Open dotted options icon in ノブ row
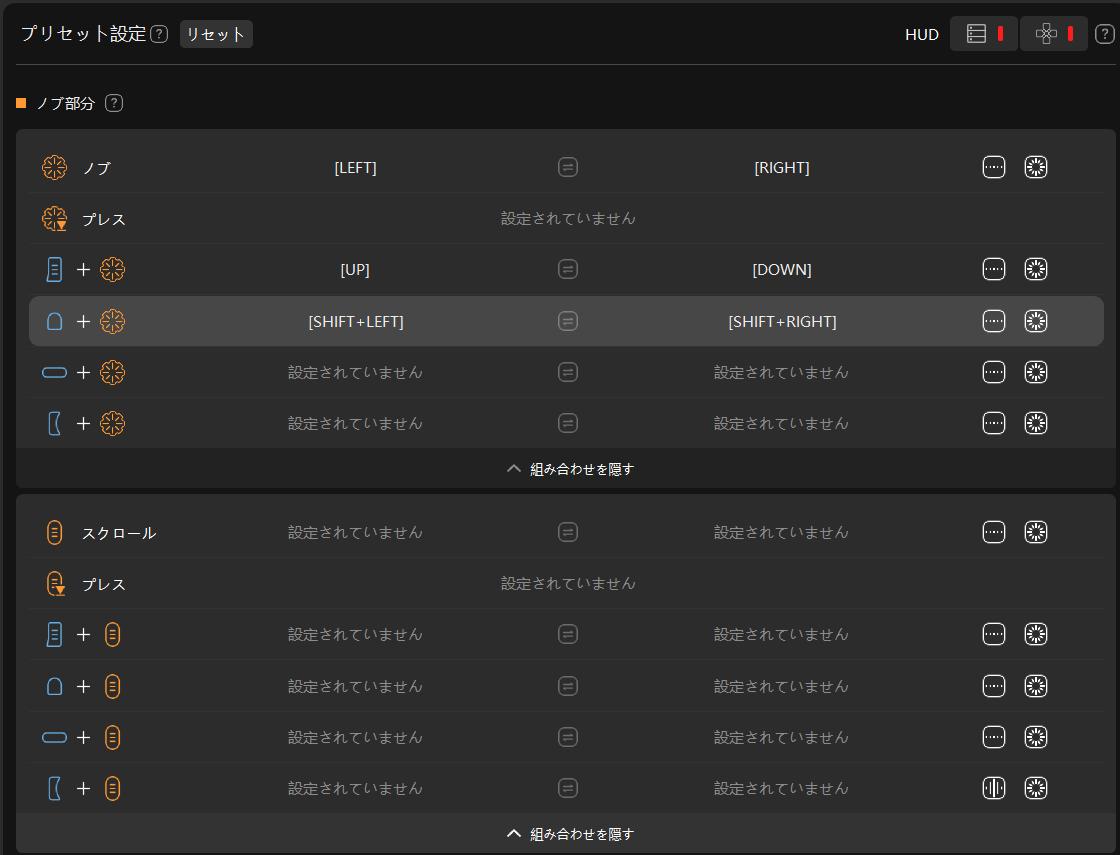1120x855 pixels. pos(993,168)
